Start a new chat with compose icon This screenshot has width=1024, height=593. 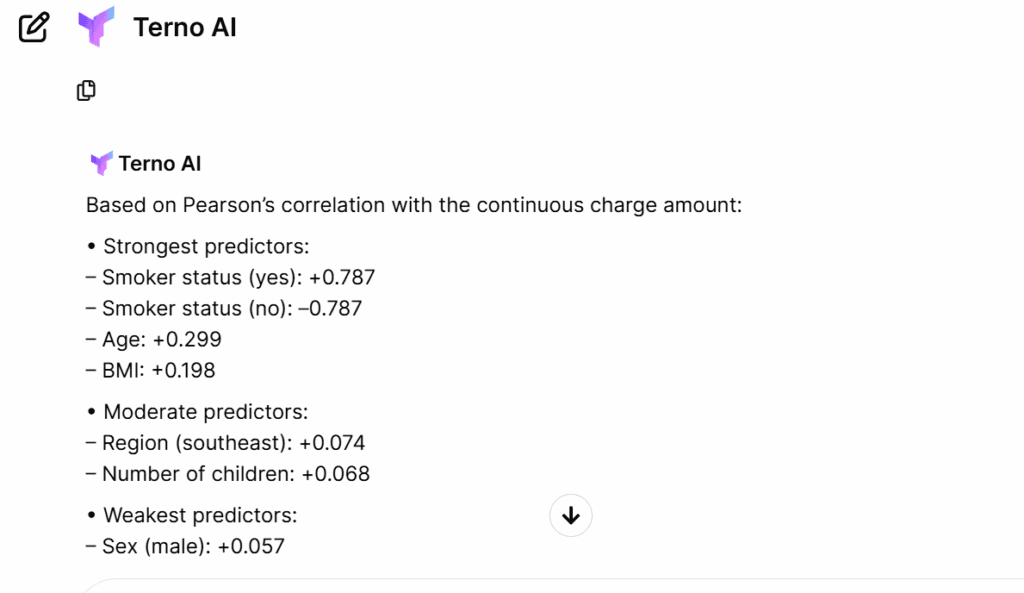pos(34,28)
